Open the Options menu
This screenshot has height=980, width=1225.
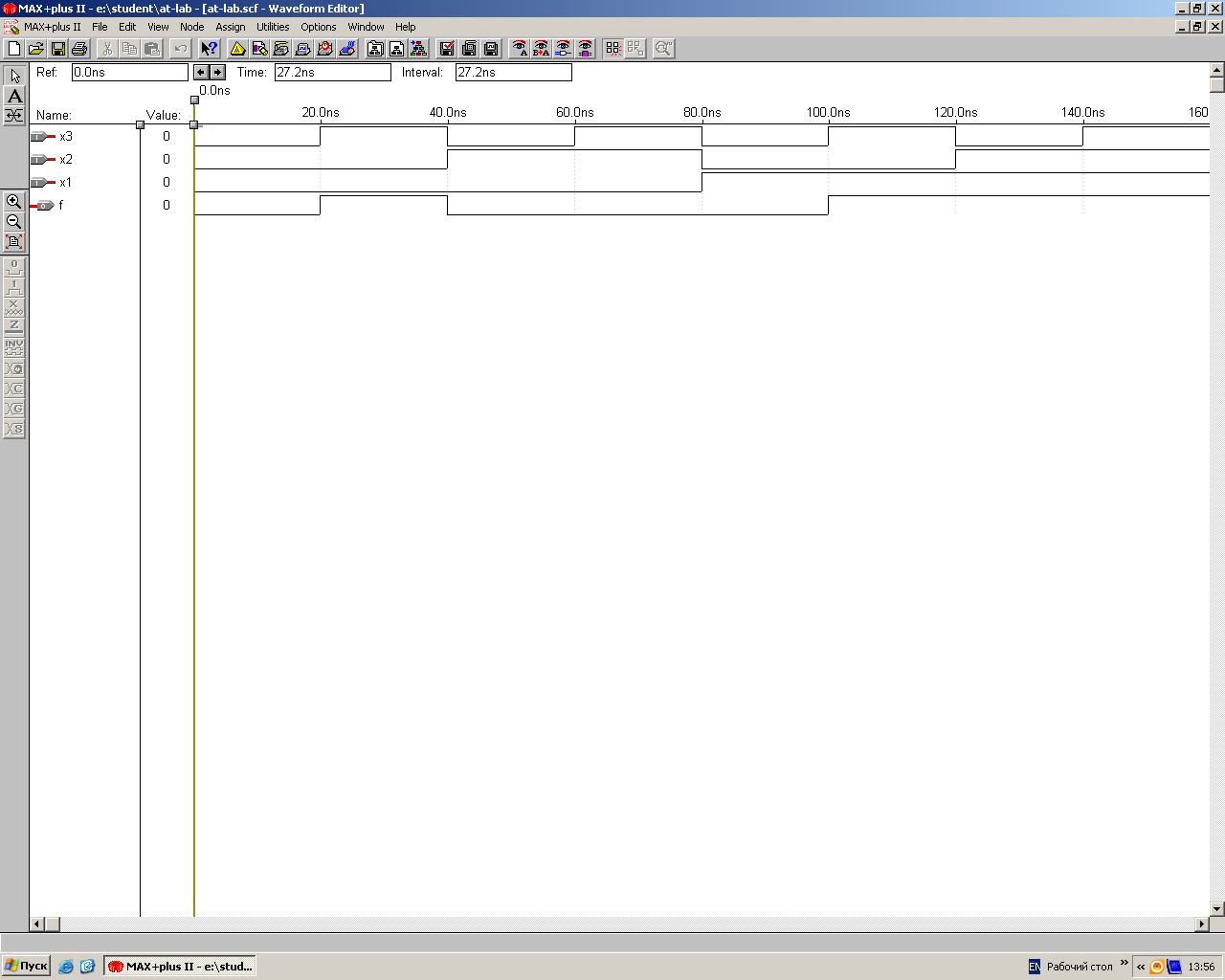pyautogui.click(x=319, y=27)
